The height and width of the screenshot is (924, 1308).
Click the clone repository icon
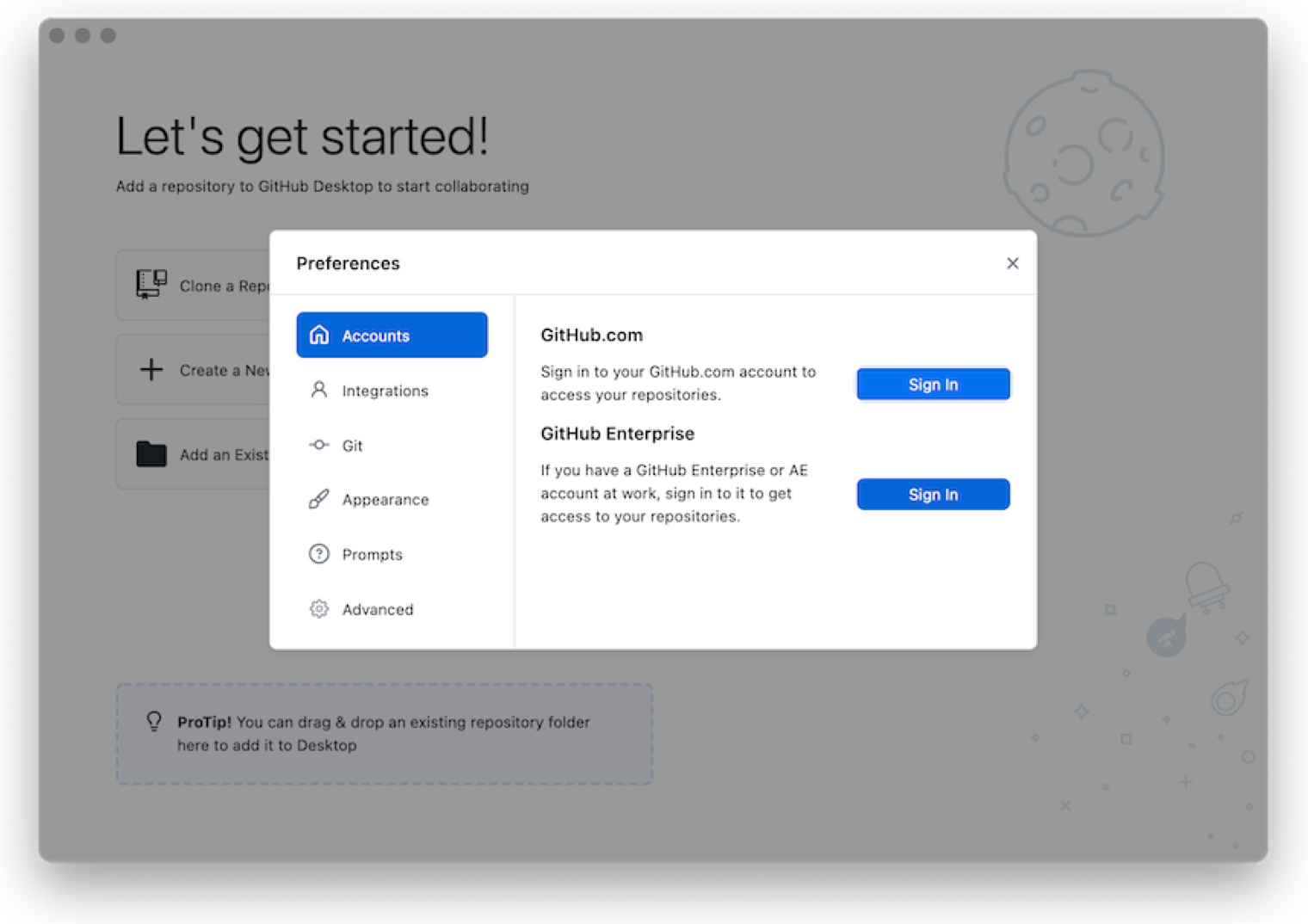point(151,284)
